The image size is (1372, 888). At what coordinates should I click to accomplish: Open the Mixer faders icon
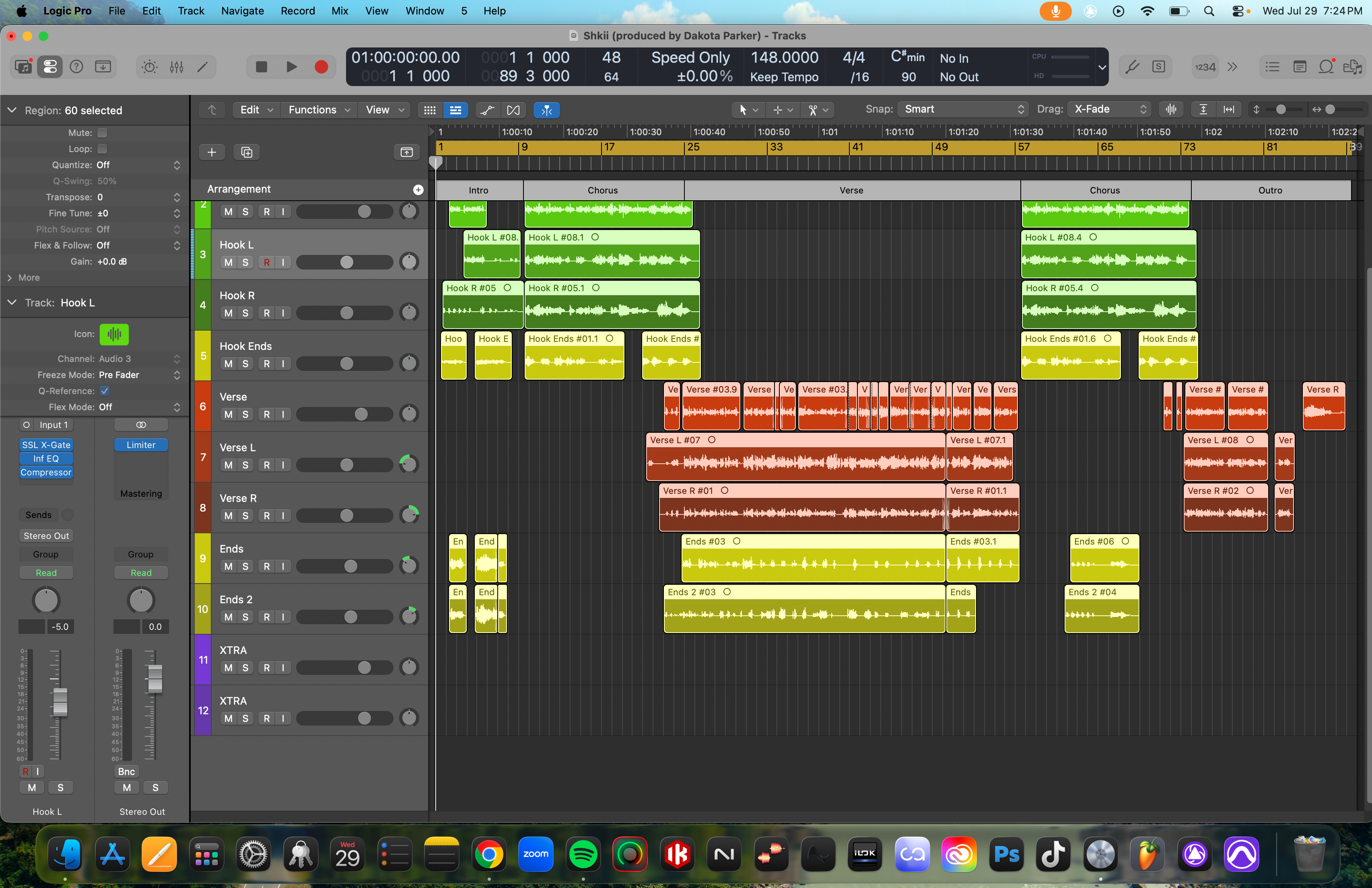pyautogui.click(x=176, y=67)
